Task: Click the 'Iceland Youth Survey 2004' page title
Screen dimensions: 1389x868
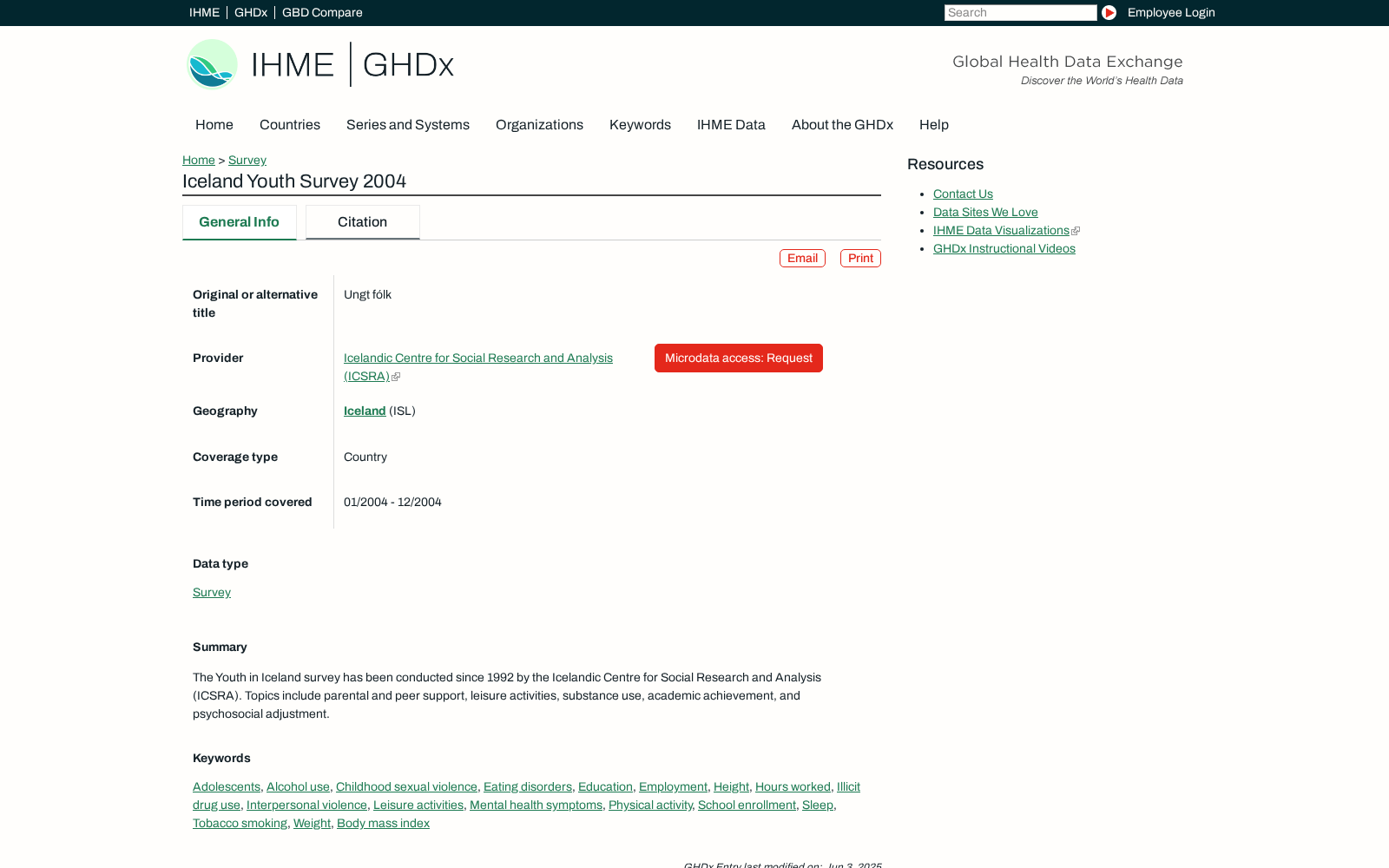Action: point(294,181)
